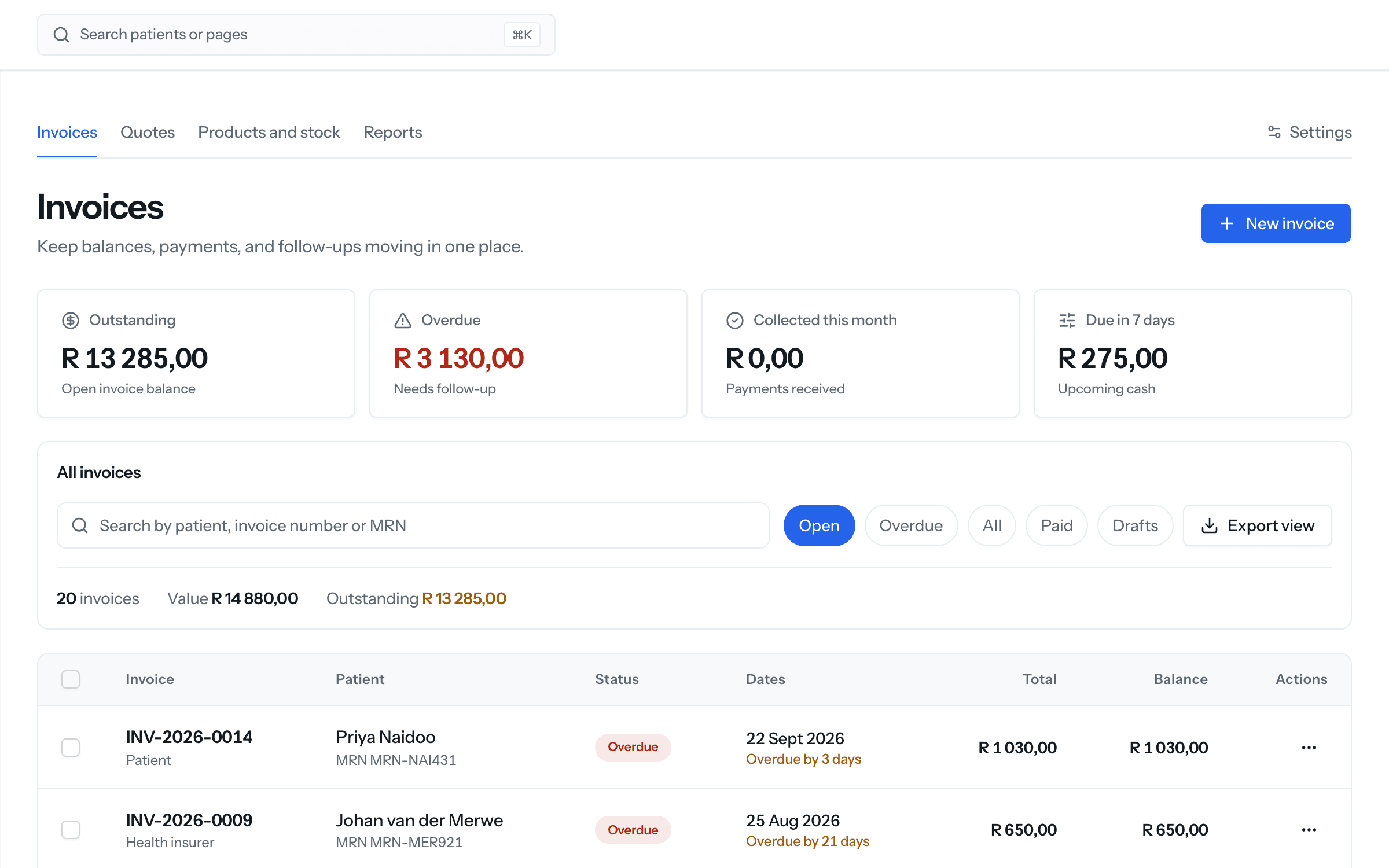Switch to the Invoices tab
Image resolution: width=1389 pixels, height=868 pixels.
pos(67,132)
